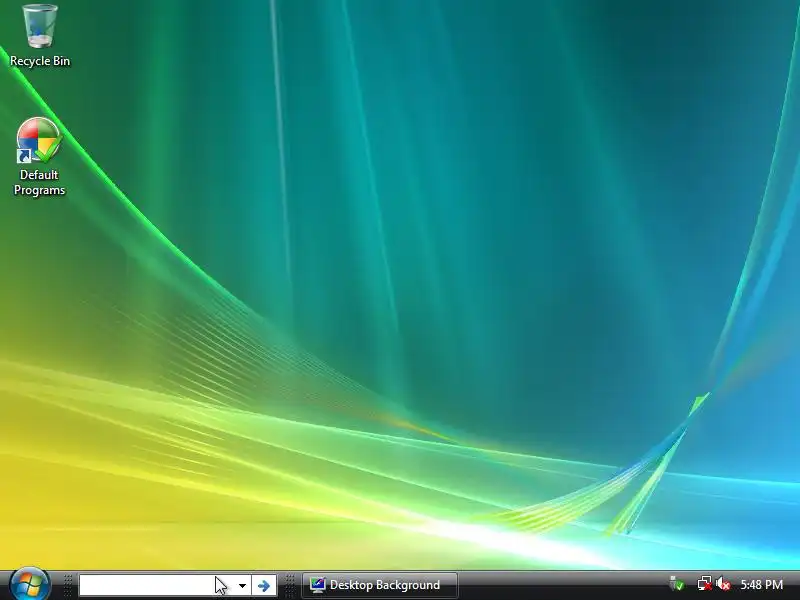Click inside the taskbar address input field
This screenshot has height=600, width=800.
[x=156, y=585]
